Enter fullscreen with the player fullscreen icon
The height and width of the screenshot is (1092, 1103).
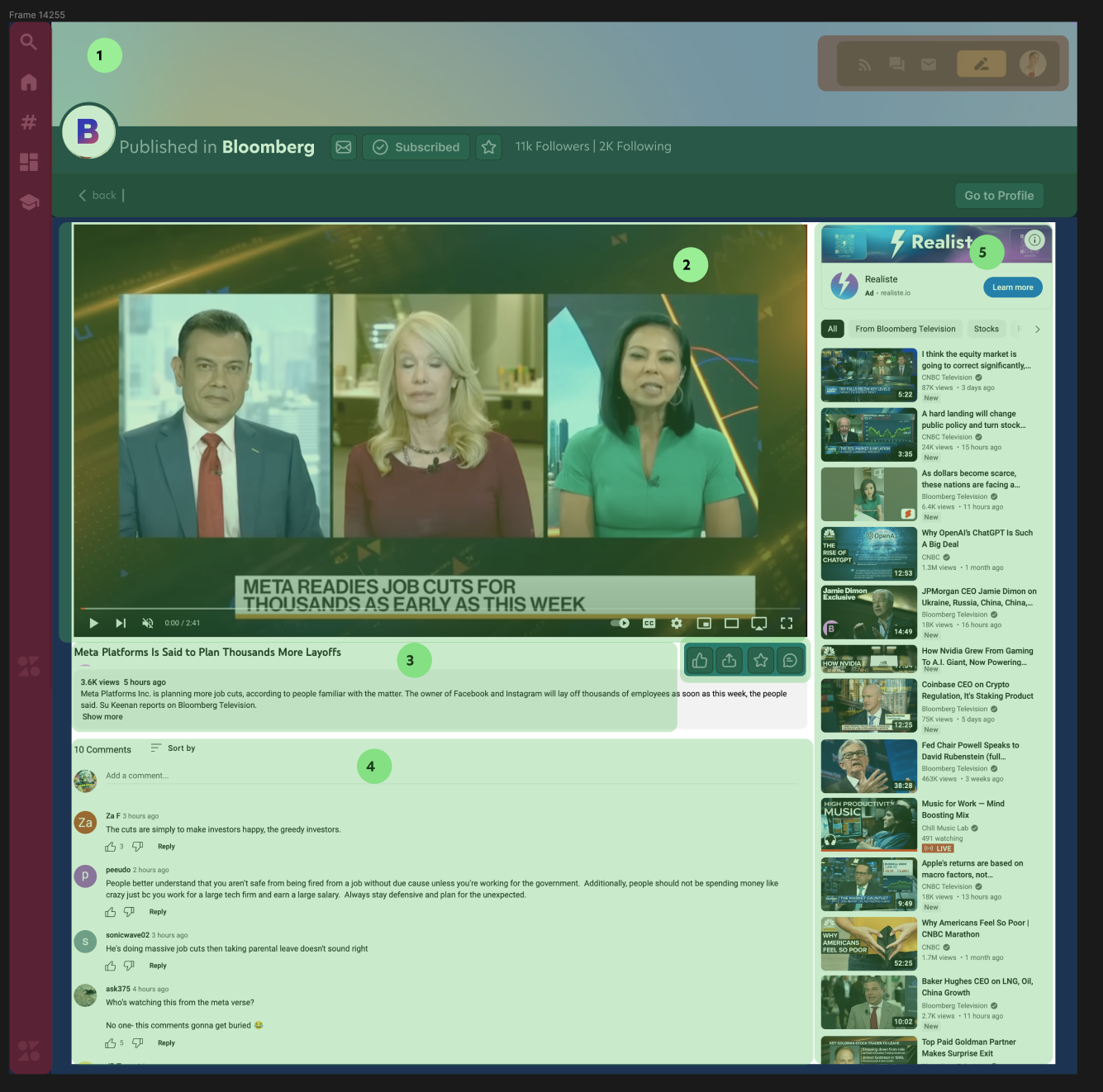tap(787, 623)
